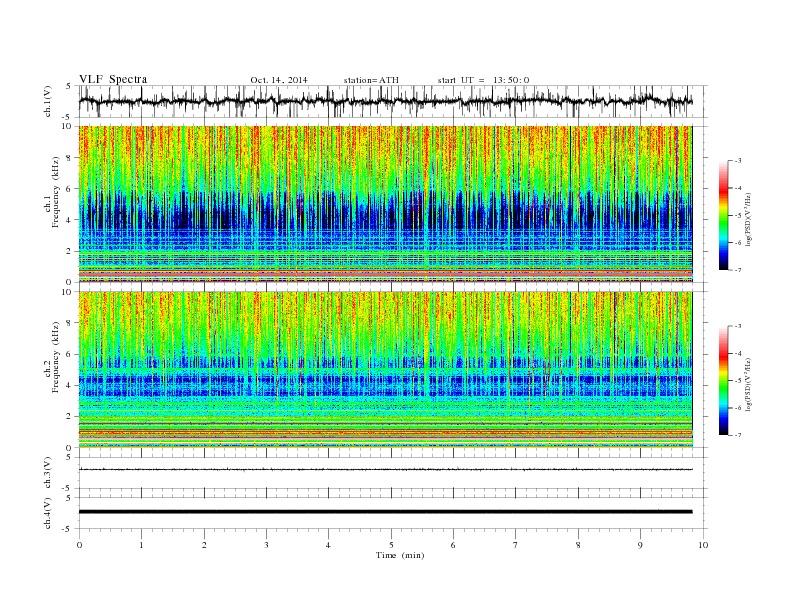
Task: Click the 8 kHz tick on ch.1 frequency axis
Action: pos(69,158)
